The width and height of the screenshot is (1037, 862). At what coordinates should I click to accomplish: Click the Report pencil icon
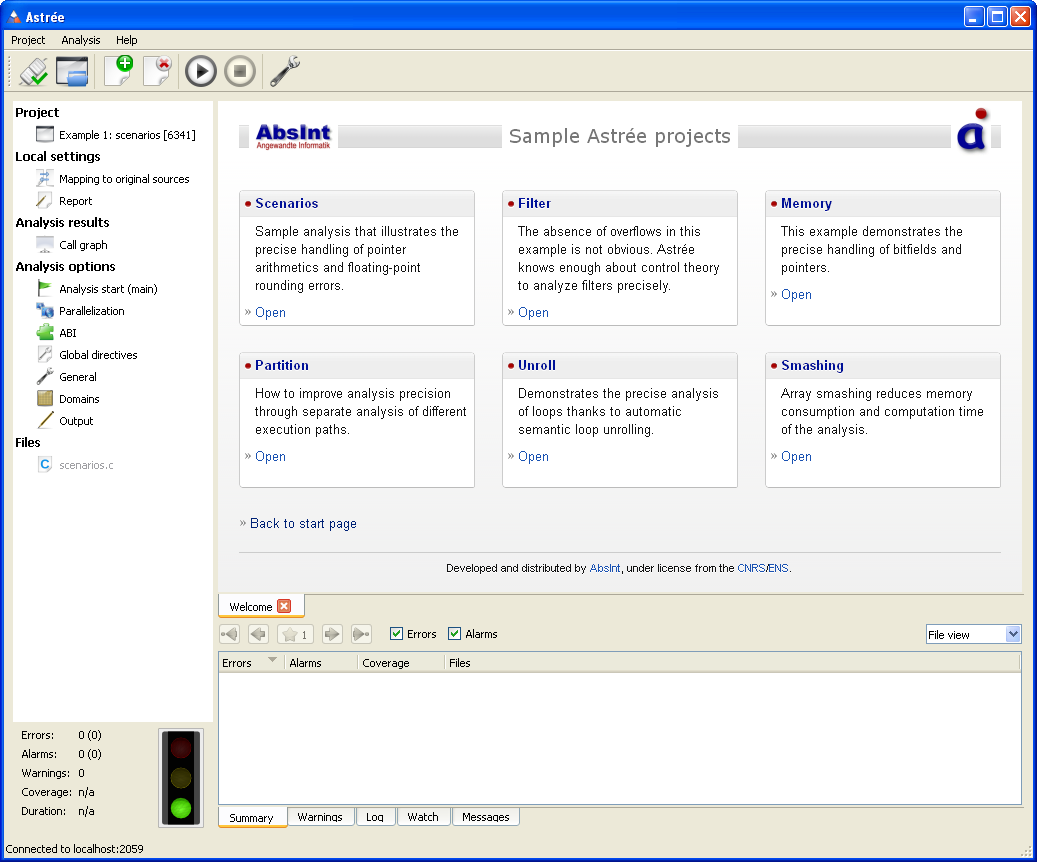pos(44,200)
